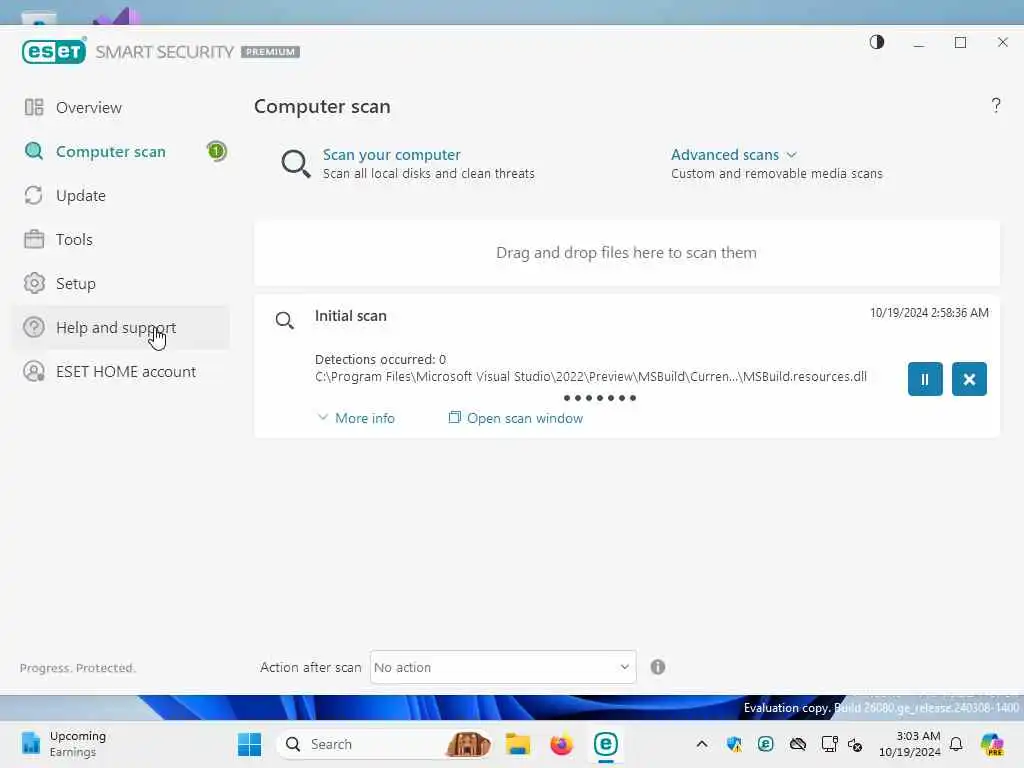This screenshot has width=1024, height=768.
Task: Click the scanned file path MSBuild.resources.dll
Action: coord(590,377)
